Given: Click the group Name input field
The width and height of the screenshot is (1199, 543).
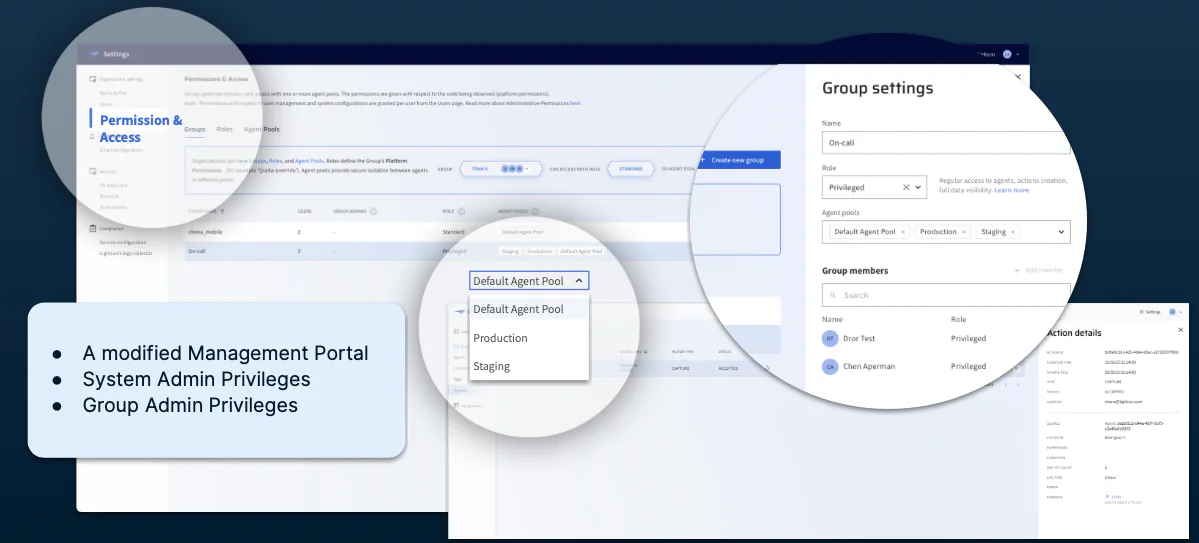Looking at the screenshot, I should click(945, 143).
